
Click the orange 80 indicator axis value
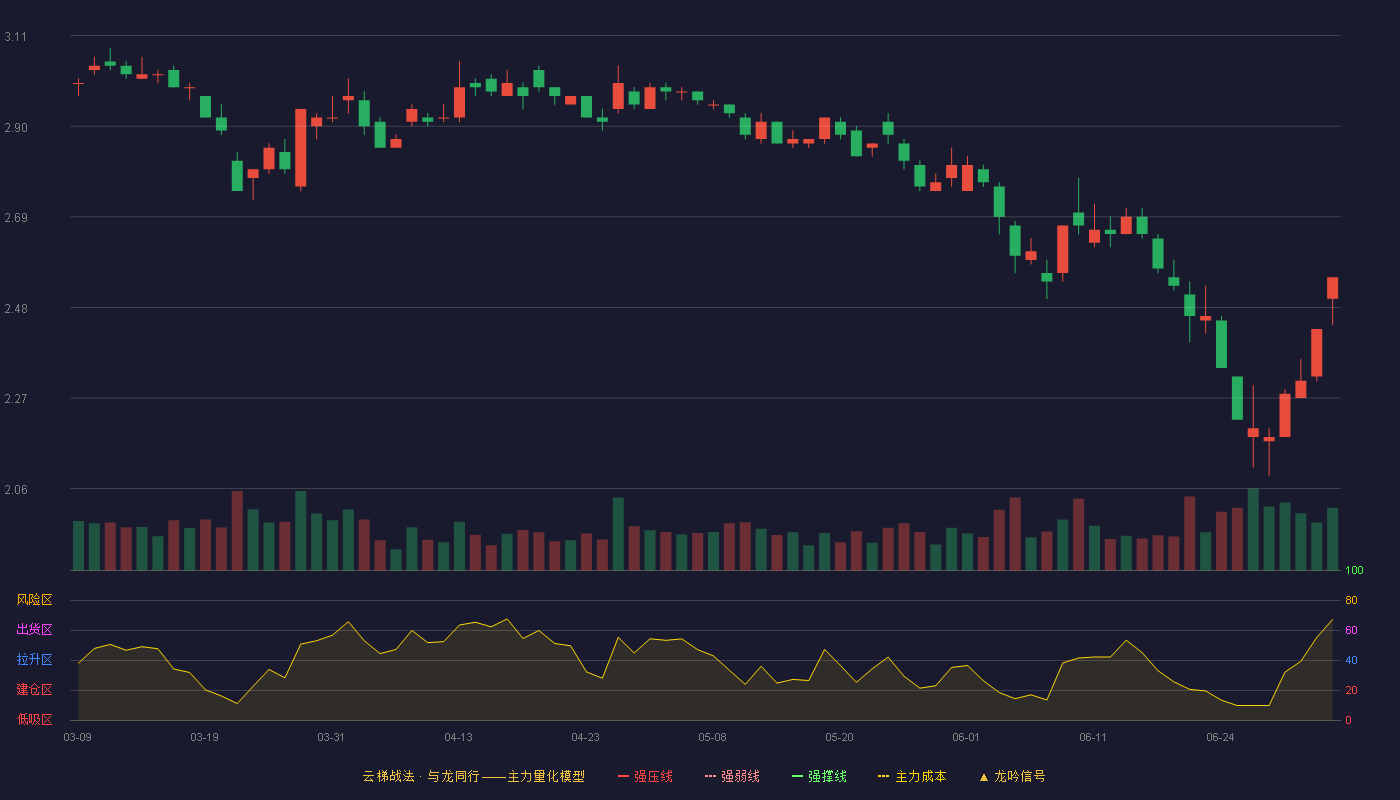point(1351,600)
